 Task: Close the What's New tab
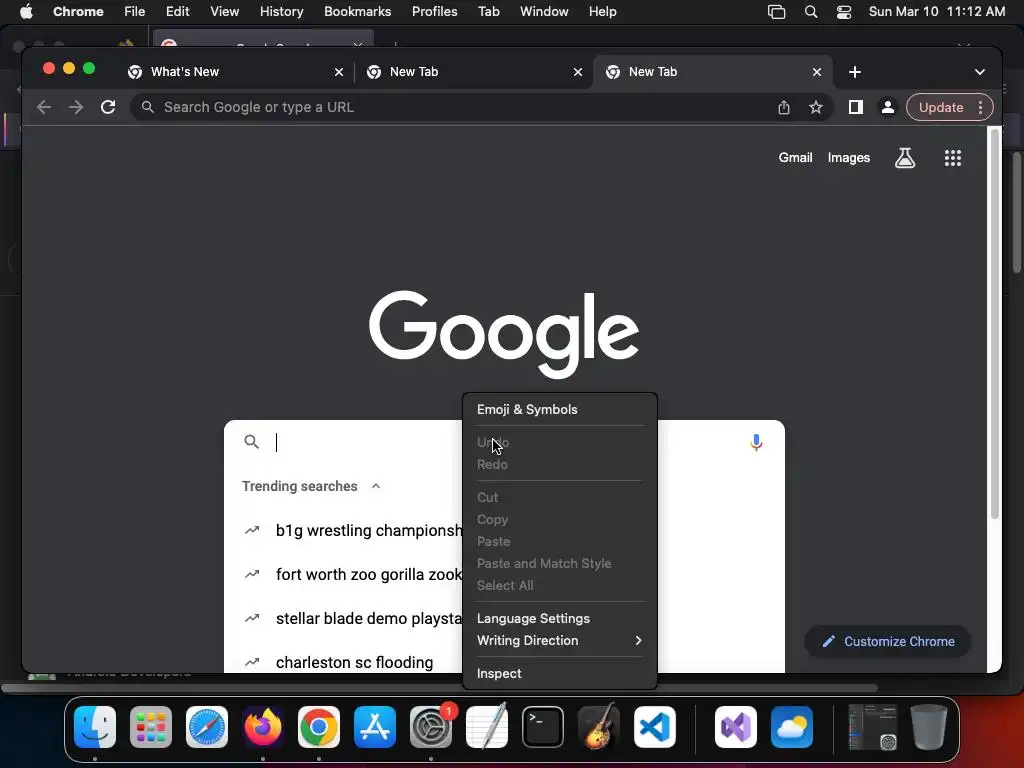339,72
